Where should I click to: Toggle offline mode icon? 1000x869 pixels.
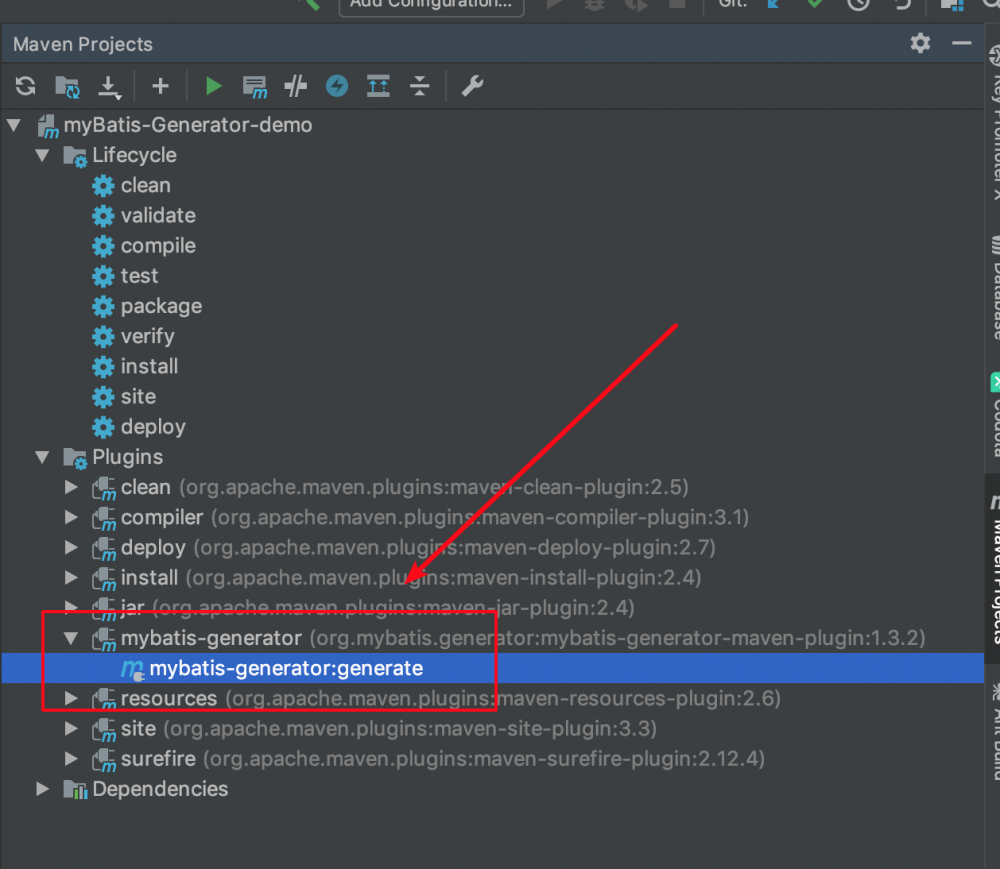295,85
